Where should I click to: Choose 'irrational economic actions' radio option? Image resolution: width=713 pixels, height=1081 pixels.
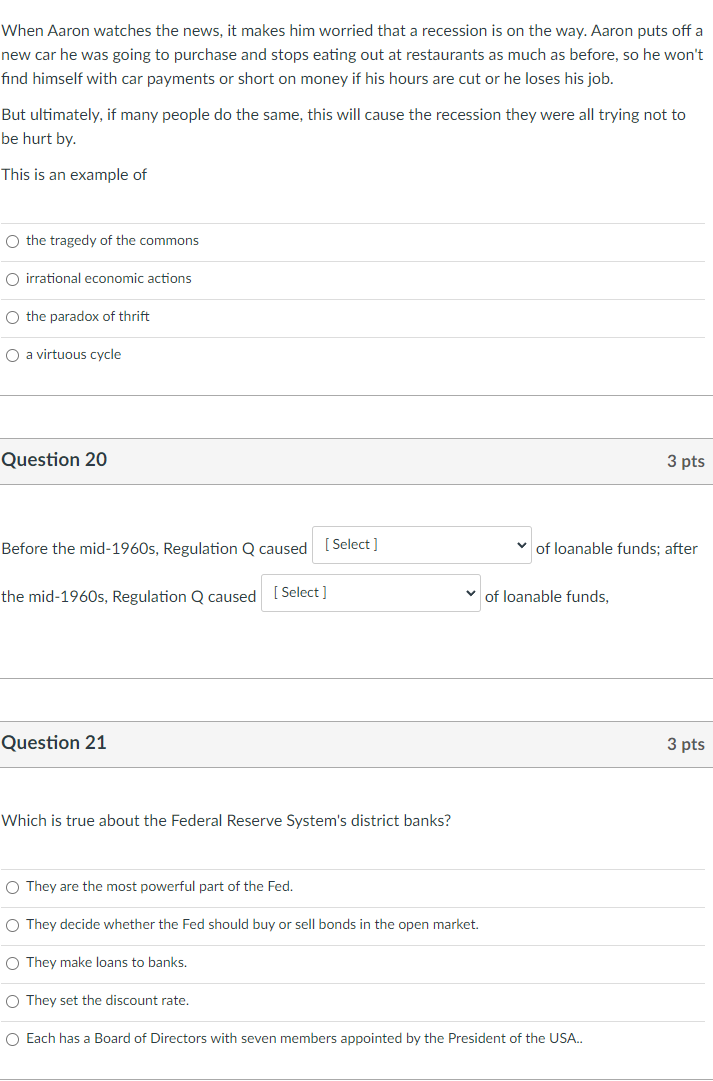12,279
